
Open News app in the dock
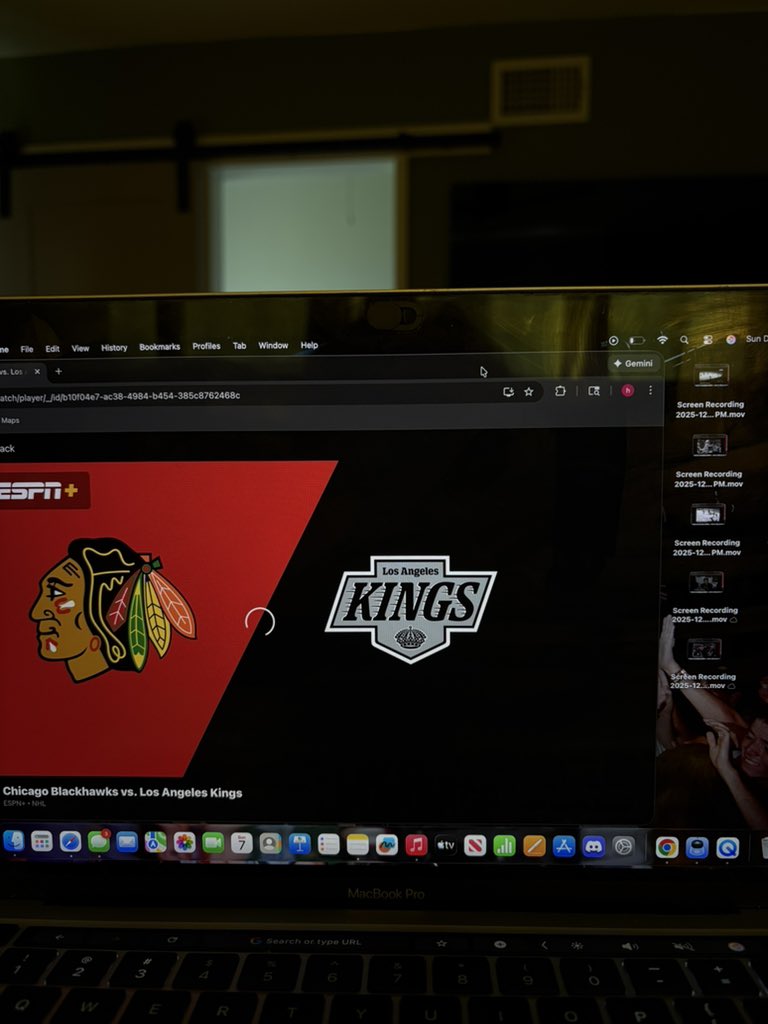coord(475,846)
